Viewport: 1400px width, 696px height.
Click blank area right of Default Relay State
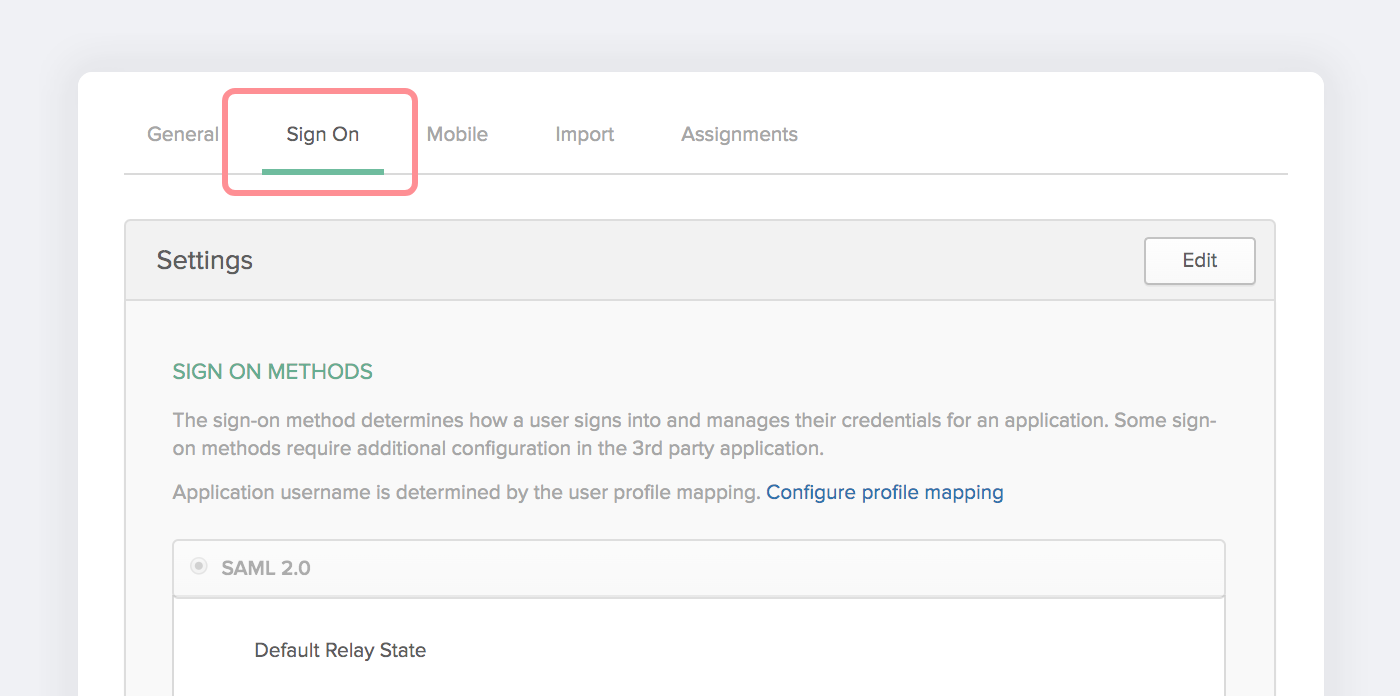coord(800,650)
